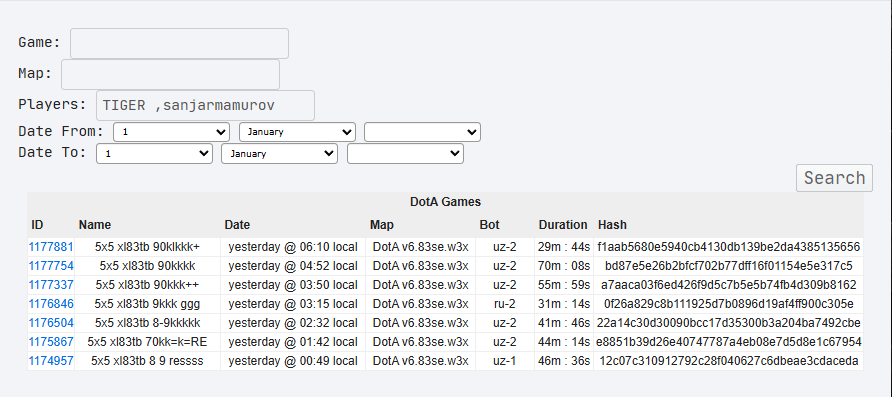892x397 pixels.
Task: Click the Date column header
Action: [237, 225]
